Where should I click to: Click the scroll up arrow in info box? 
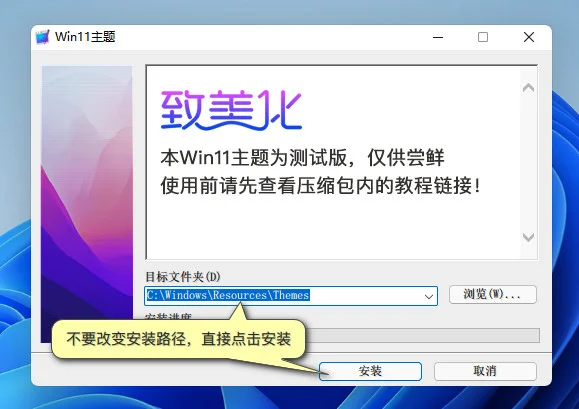click(x=529, y=88)
